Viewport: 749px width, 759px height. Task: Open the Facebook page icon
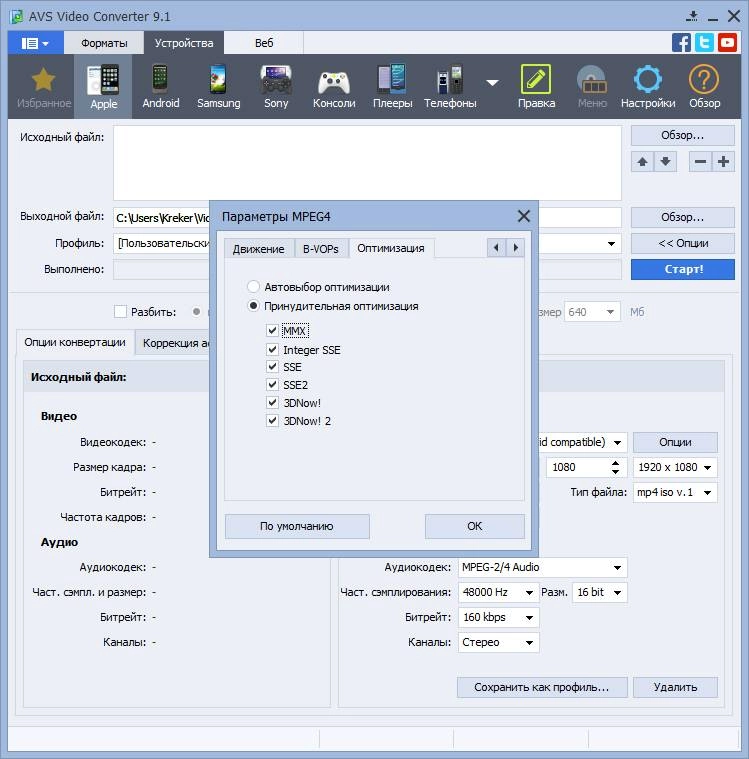681,43
